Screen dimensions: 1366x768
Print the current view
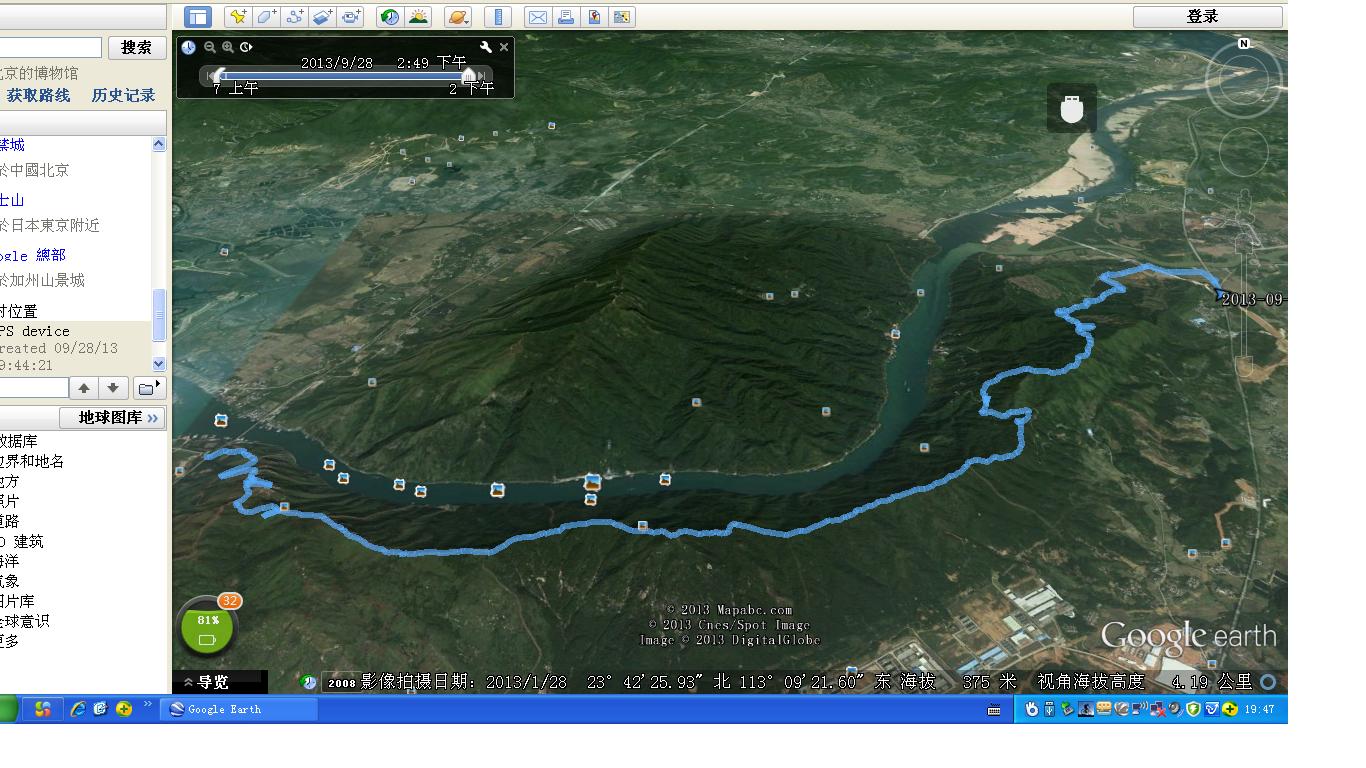[x=566, y=17]
